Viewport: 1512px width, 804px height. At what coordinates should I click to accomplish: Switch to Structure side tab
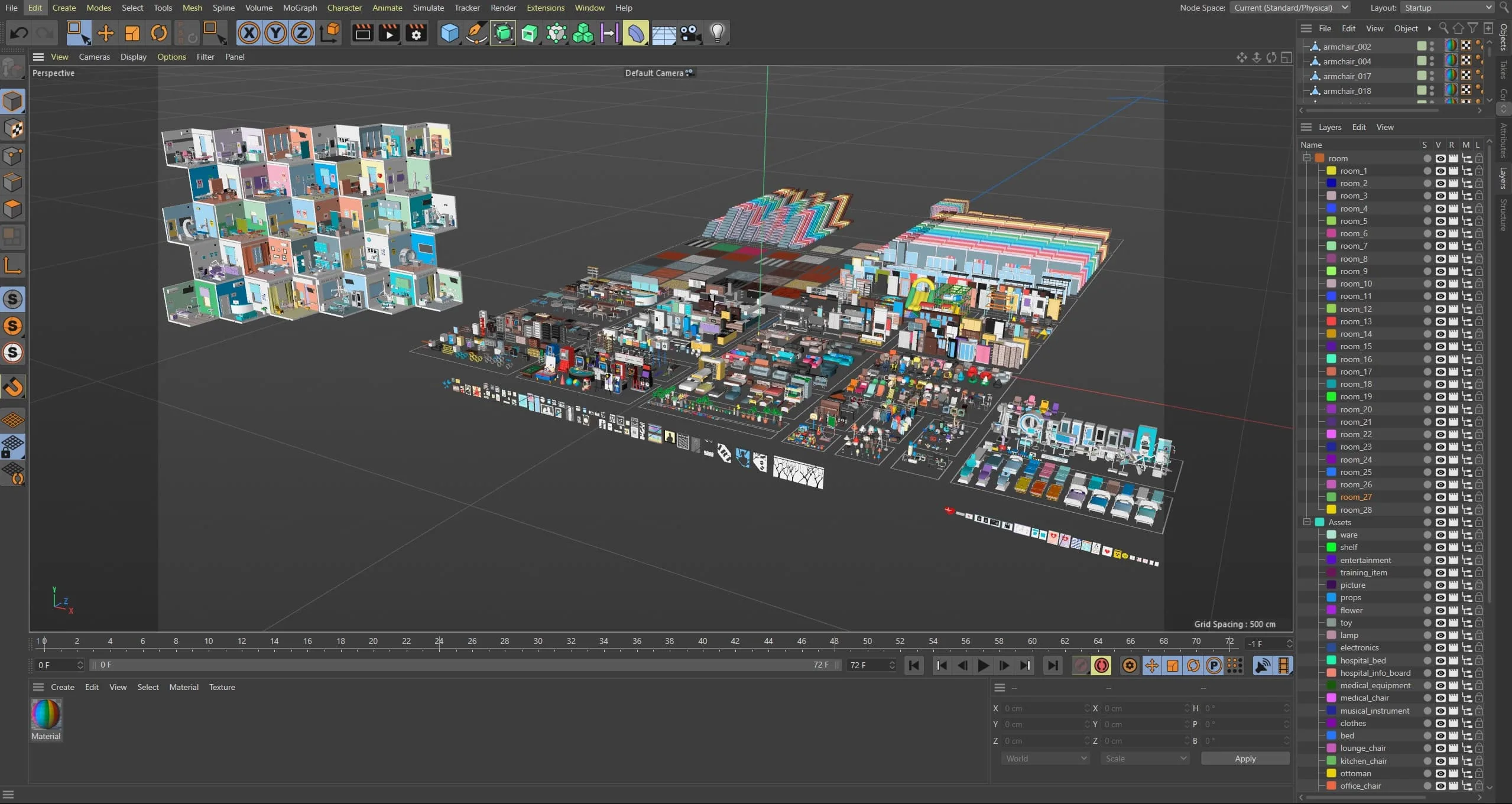[1504, 215]
